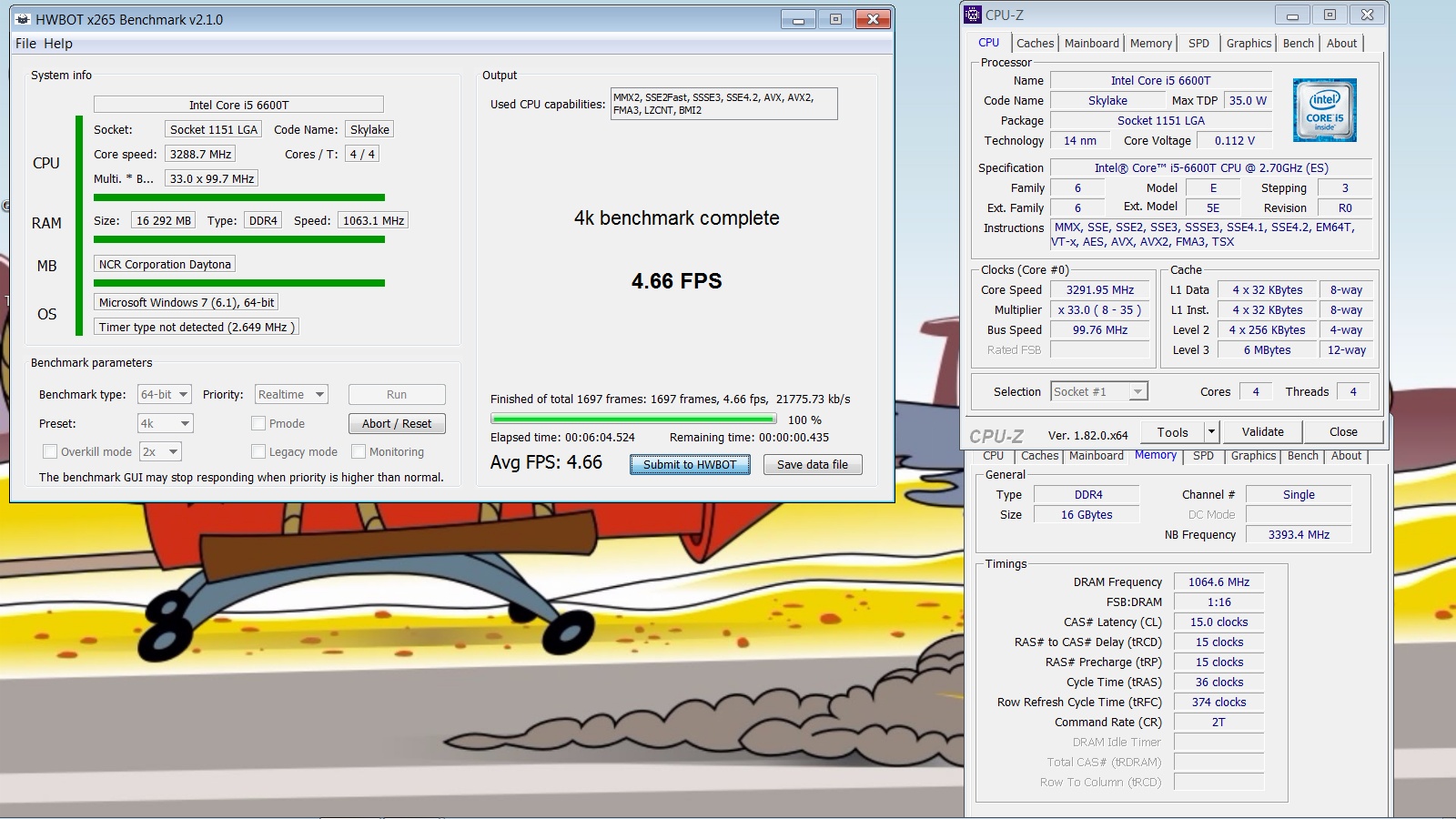This screenshot has width=1456, height=819.
Task: Select the CPU tab in top CPU-Z window
Action: tap(989, 42)
